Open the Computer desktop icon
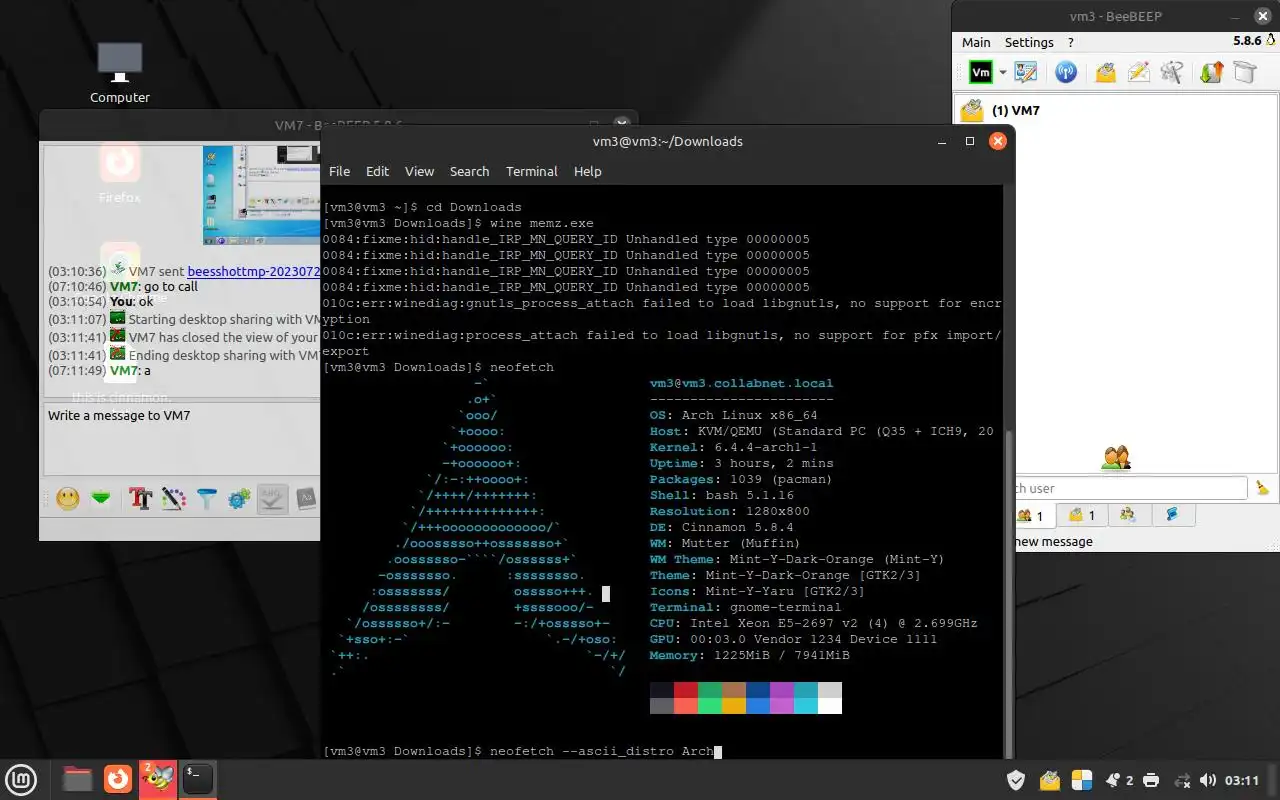The image size is (1280, 800). (x=120, y=72)
